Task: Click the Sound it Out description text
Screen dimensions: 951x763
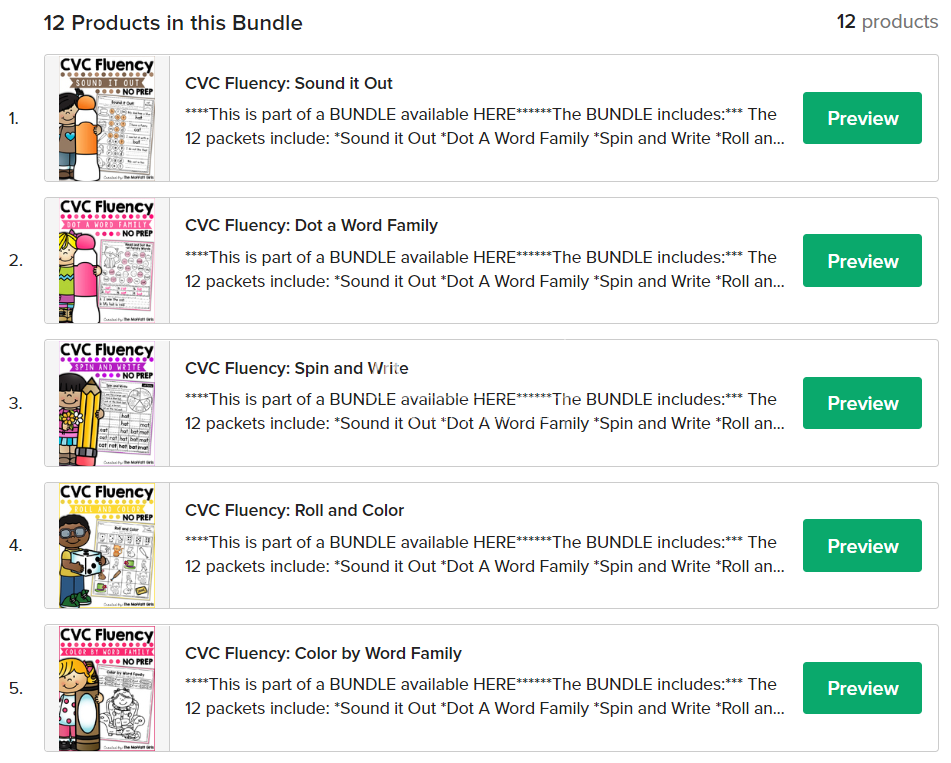Action: 480,127
